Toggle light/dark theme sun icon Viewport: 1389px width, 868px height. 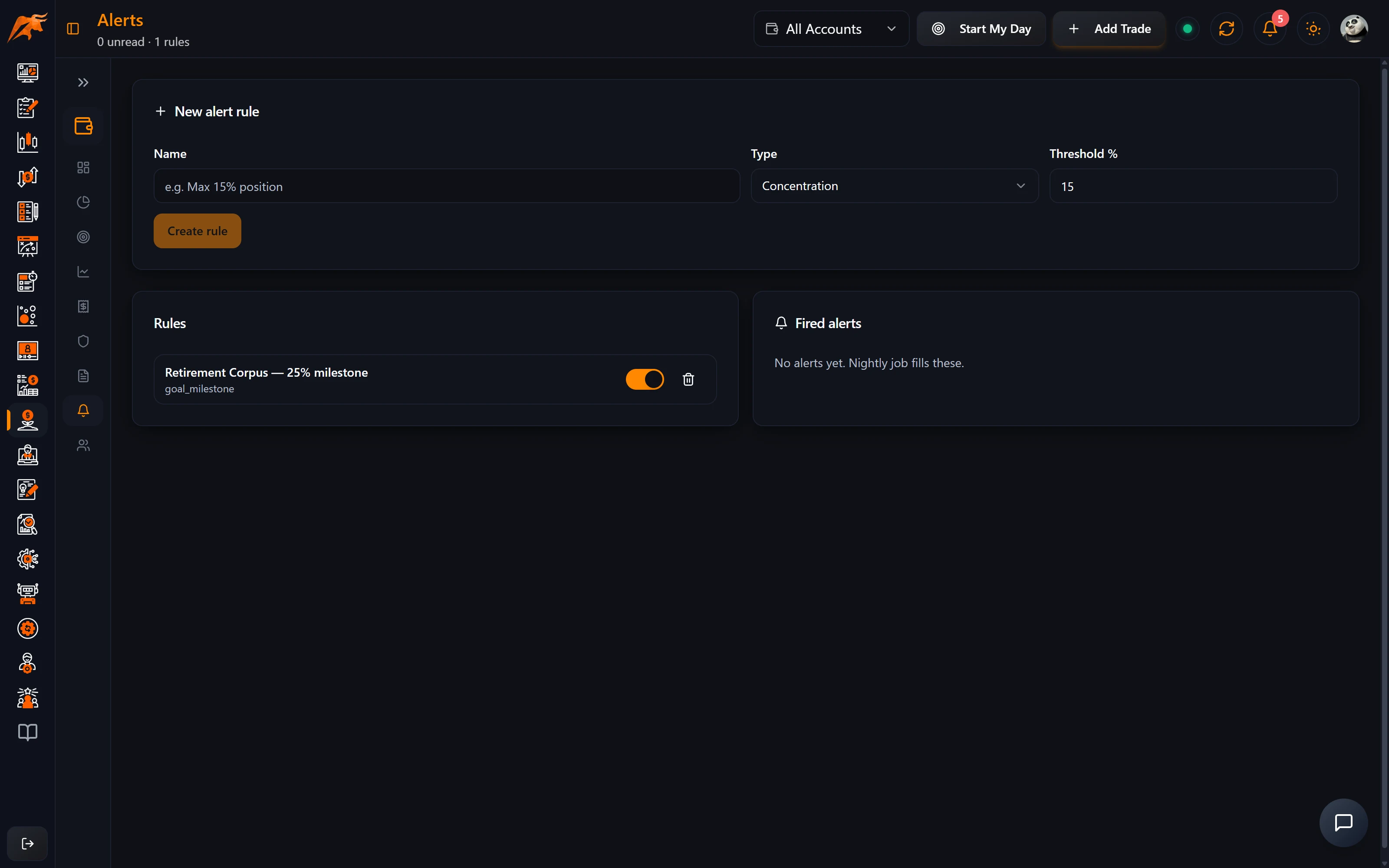click(x=1313, y=29)
